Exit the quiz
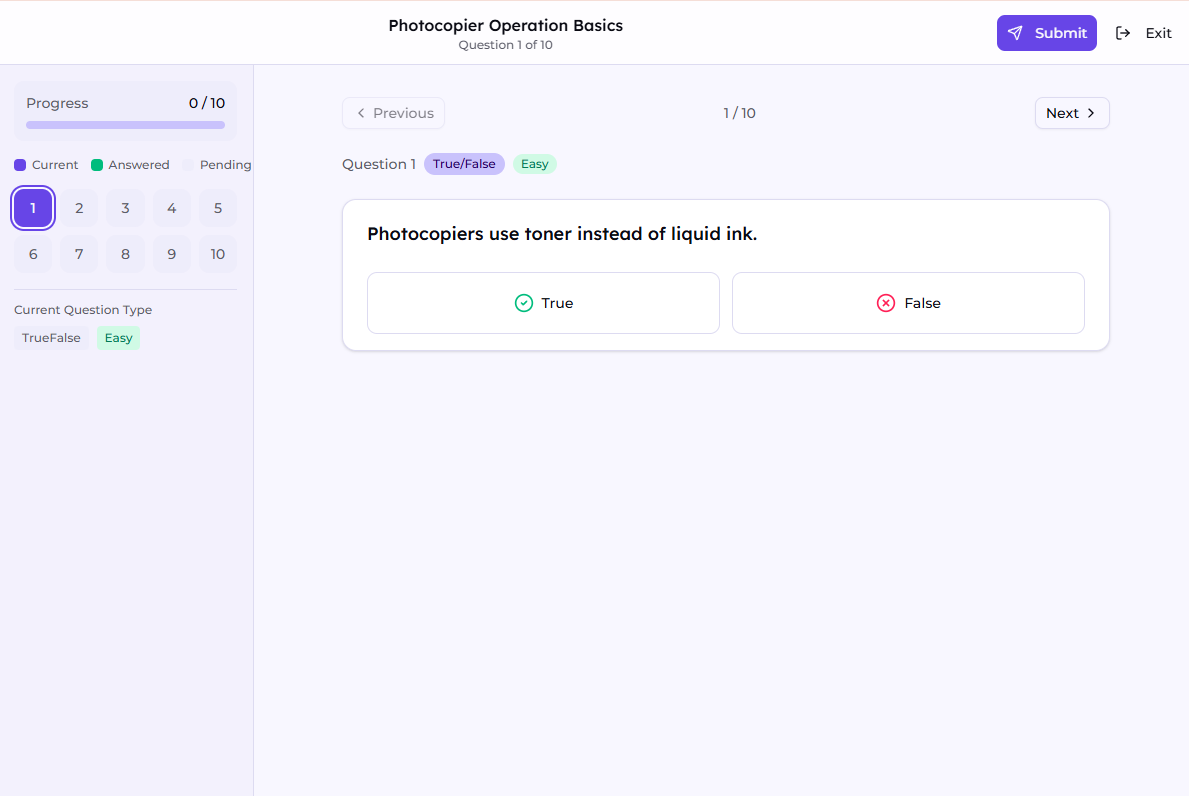Image resolution: width=1189 pixels, height=796 pixels. pos(1144,33)
